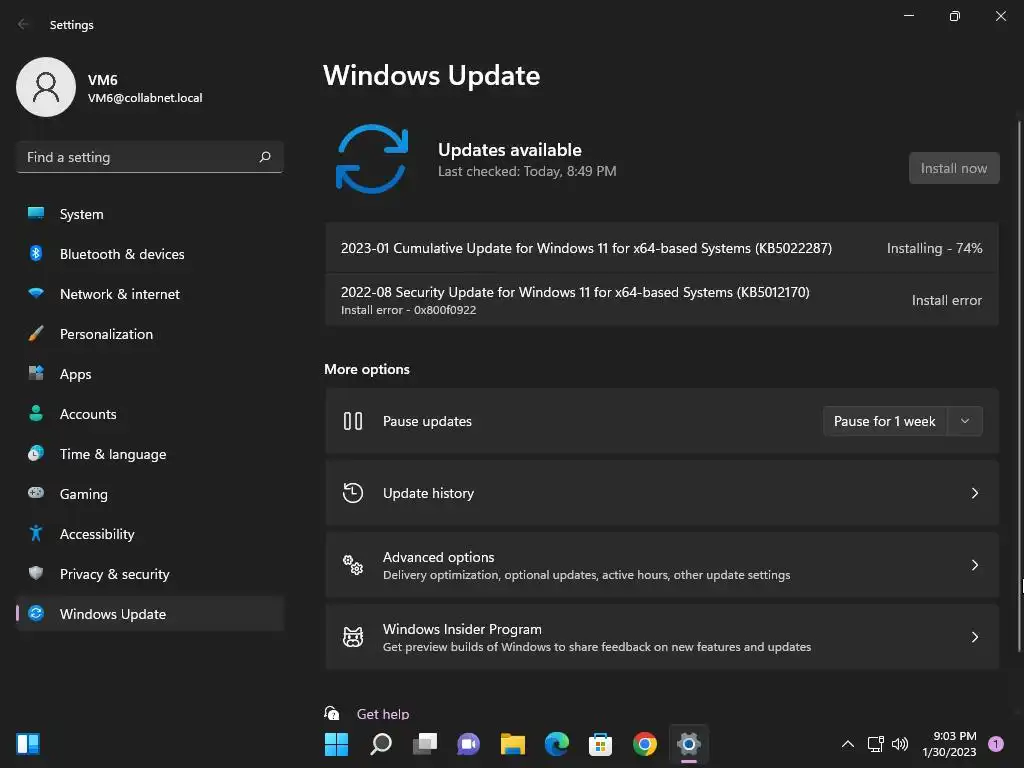Click the Time & language clock icon
Screen dimensions: 1024x768
point(36,453)
